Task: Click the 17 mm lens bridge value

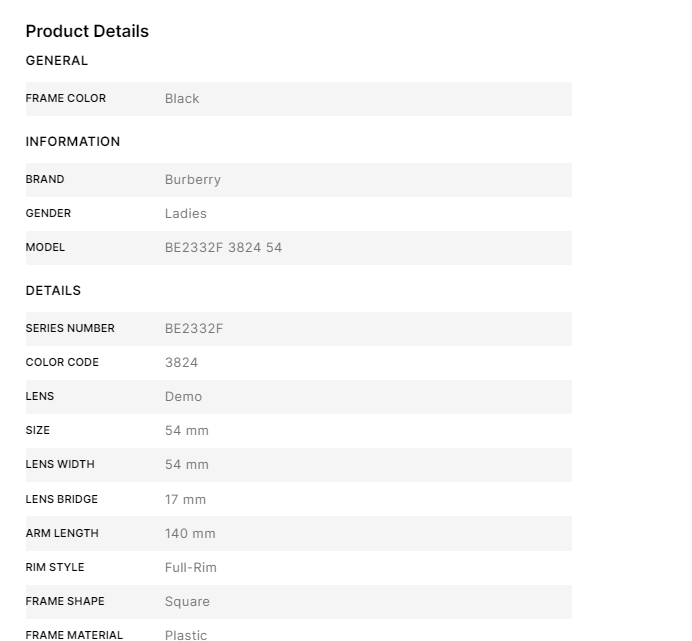Action: 185,500
